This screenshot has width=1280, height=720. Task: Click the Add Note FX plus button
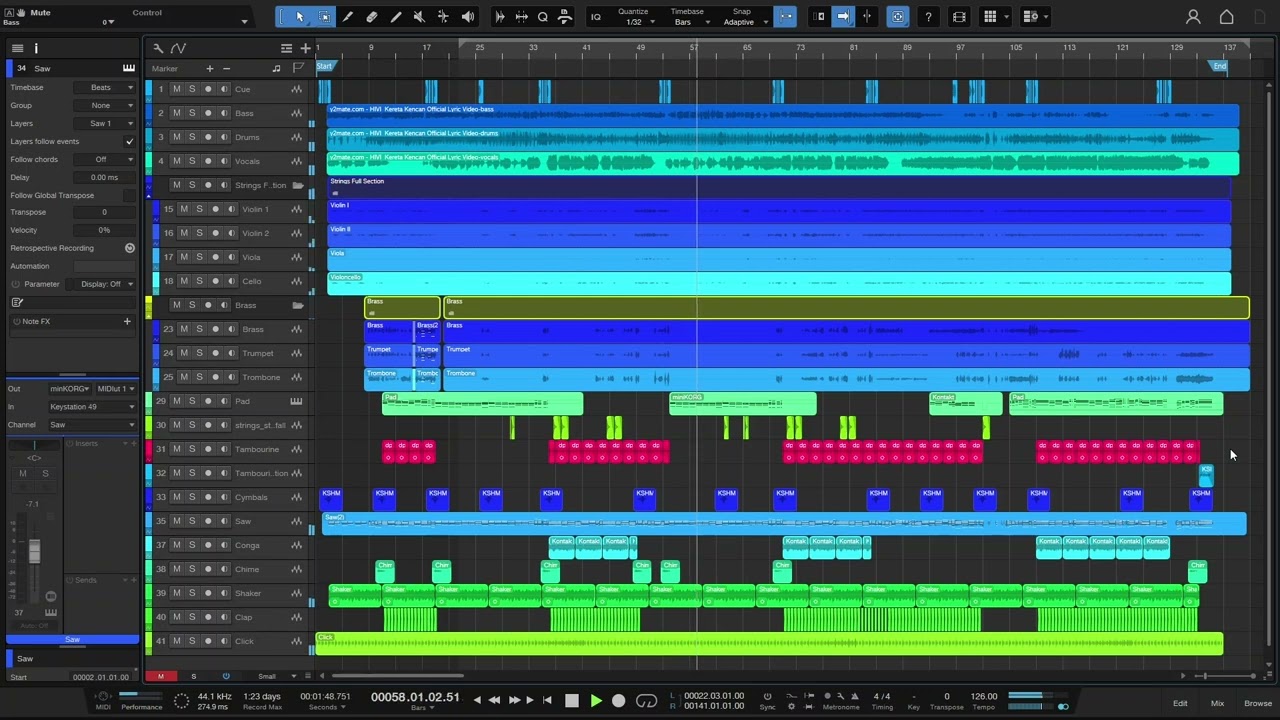127,321
